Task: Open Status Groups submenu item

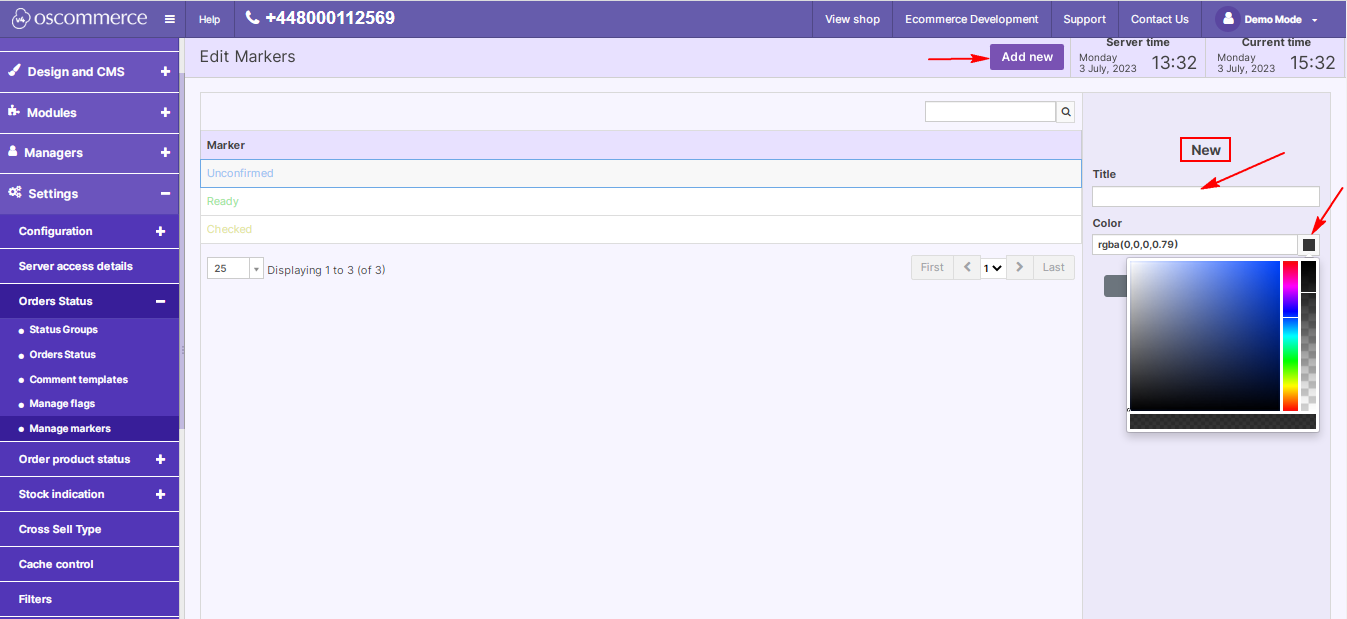Action: pos(63,330)
